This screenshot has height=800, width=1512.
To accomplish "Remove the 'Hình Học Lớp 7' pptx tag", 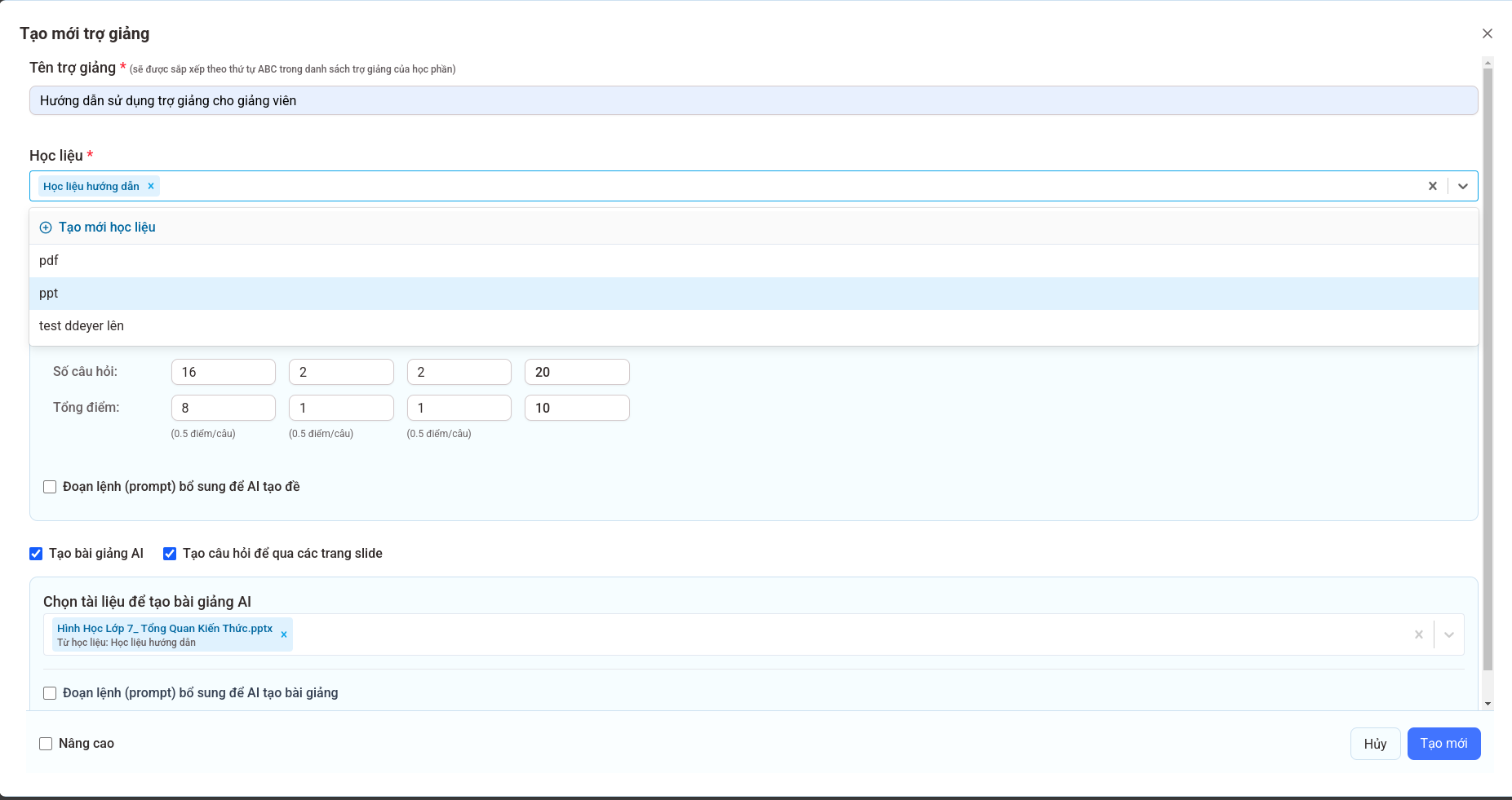I will point(284,634).
